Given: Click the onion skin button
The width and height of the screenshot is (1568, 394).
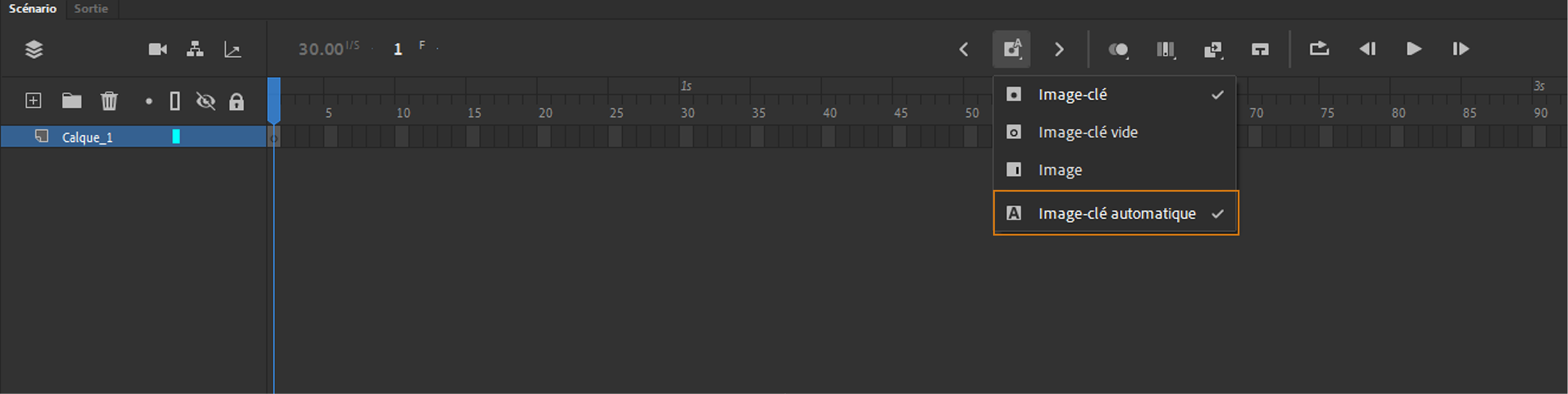Looking at the screenshot, I should coord(1117,49).
